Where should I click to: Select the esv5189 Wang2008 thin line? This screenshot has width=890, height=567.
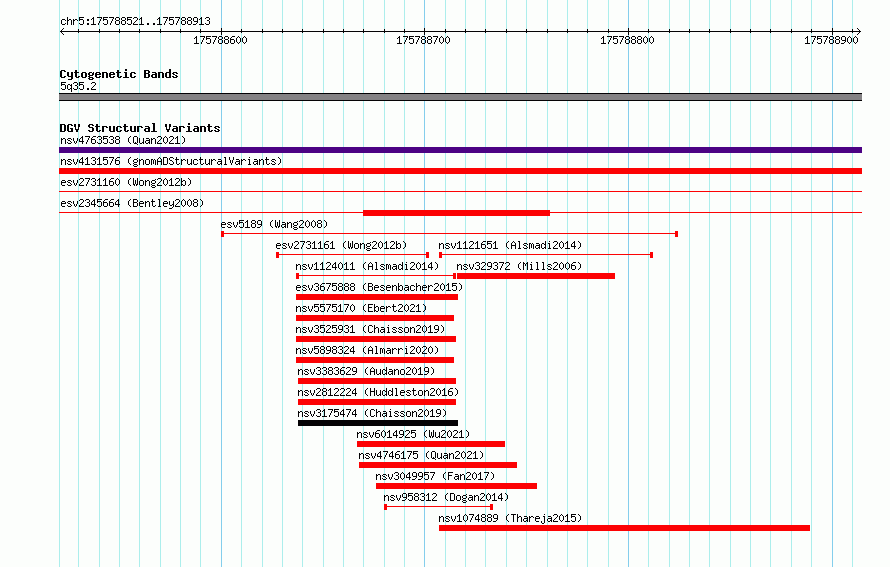[x=450, y=234]
